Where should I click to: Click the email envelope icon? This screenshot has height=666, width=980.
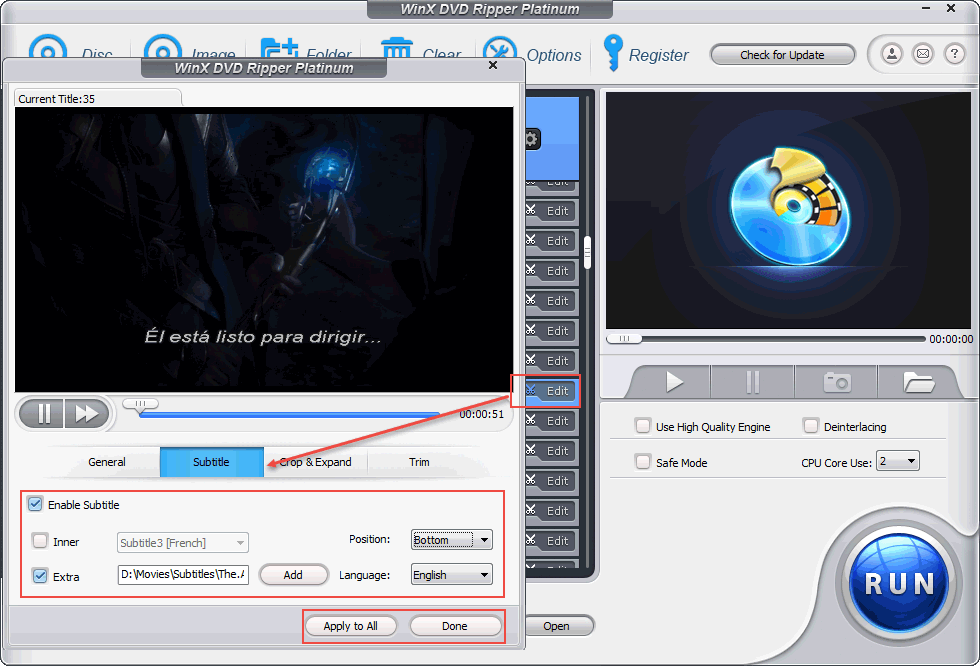pyautogui.click(x=923, y=54)
